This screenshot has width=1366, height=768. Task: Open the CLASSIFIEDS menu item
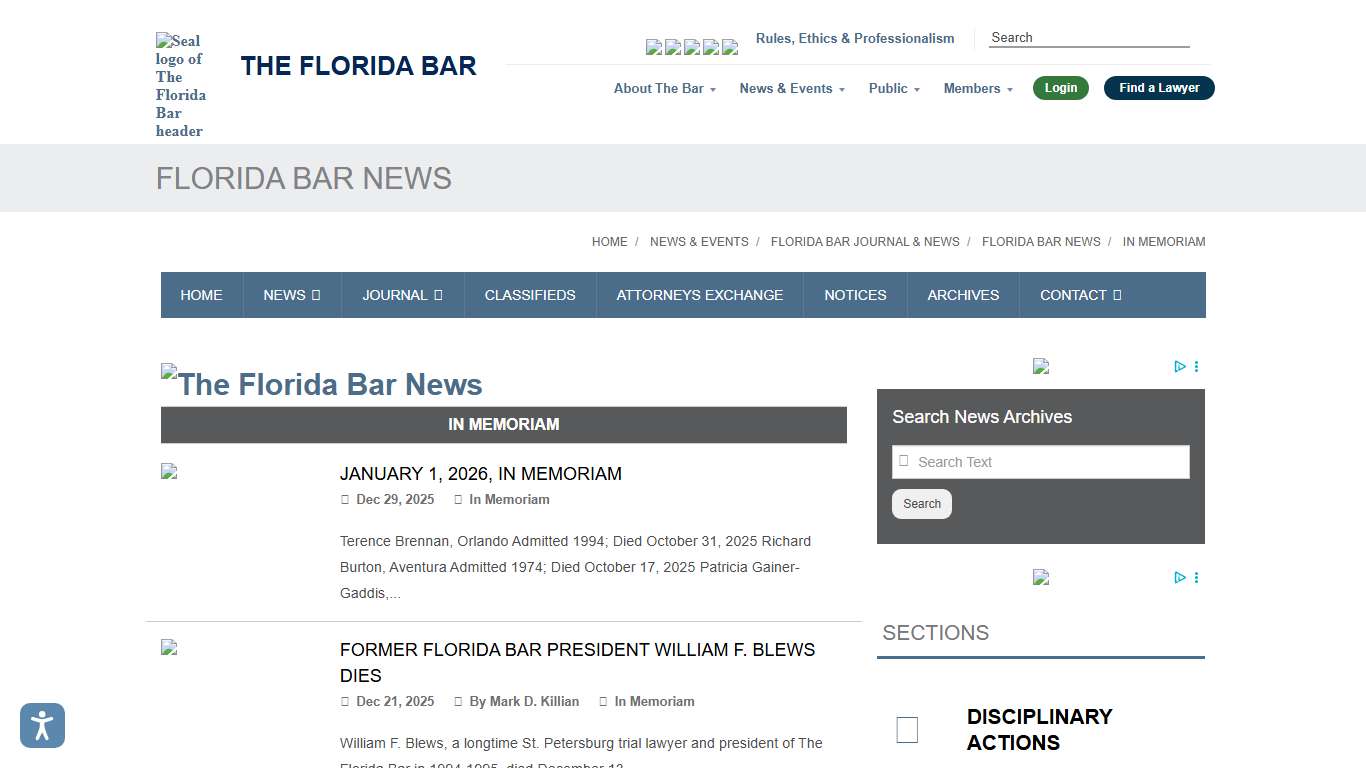pos(530,295)
